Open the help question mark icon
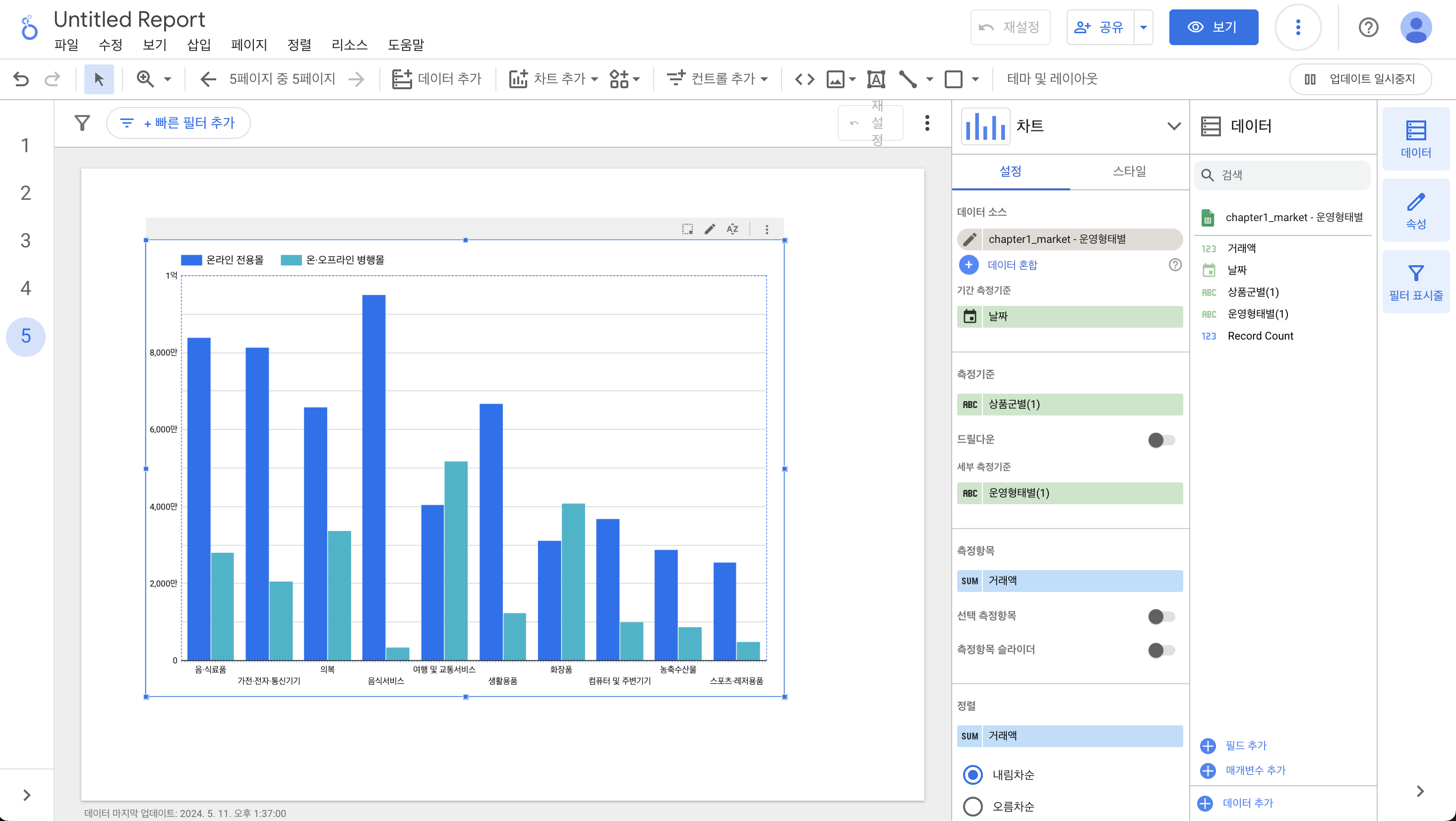This screenshot has width=1456, height=821. tap(1368, 27)
